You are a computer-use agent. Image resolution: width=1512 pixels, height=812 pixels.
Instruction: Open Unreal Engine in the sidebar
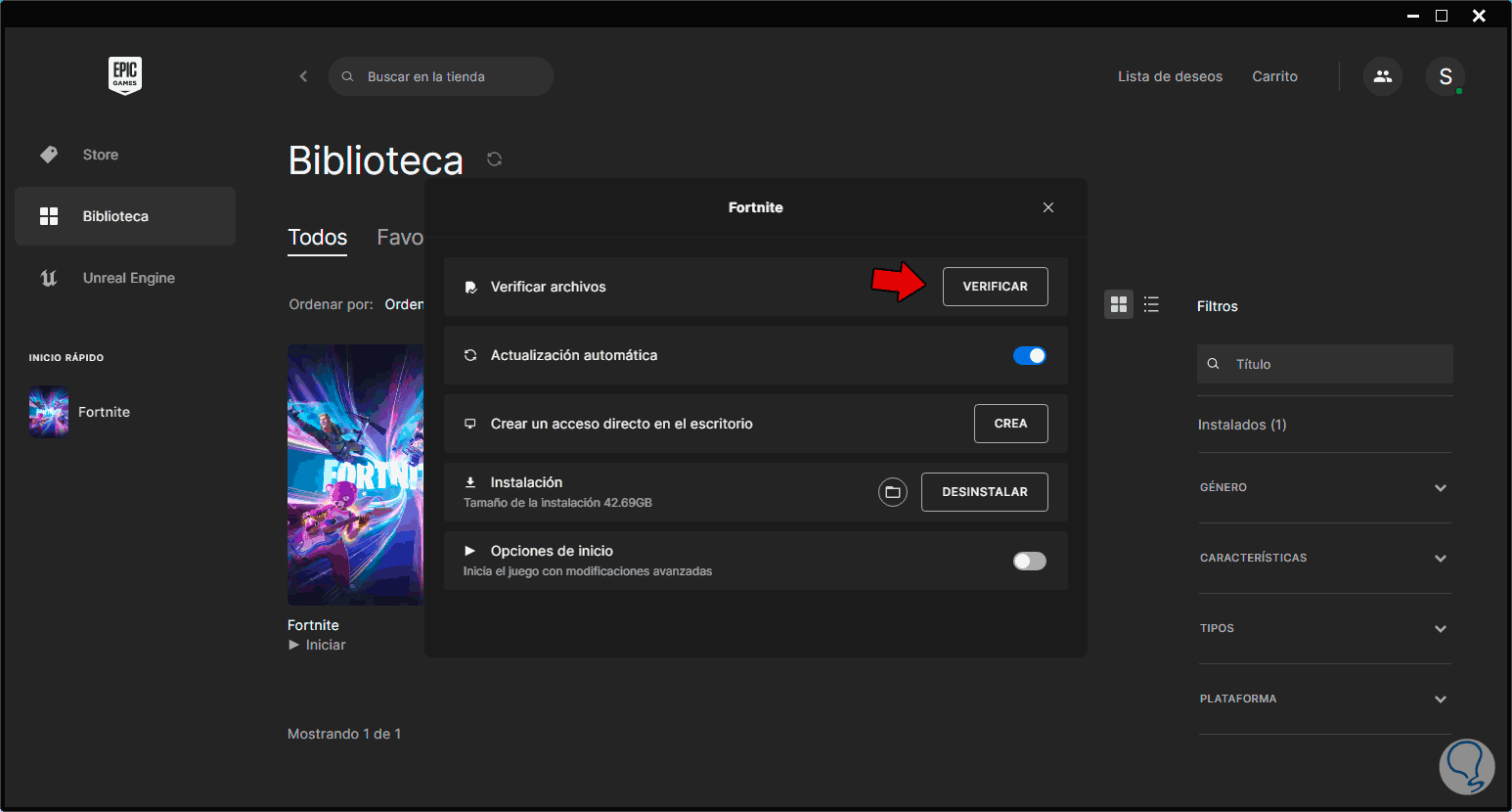125,278
